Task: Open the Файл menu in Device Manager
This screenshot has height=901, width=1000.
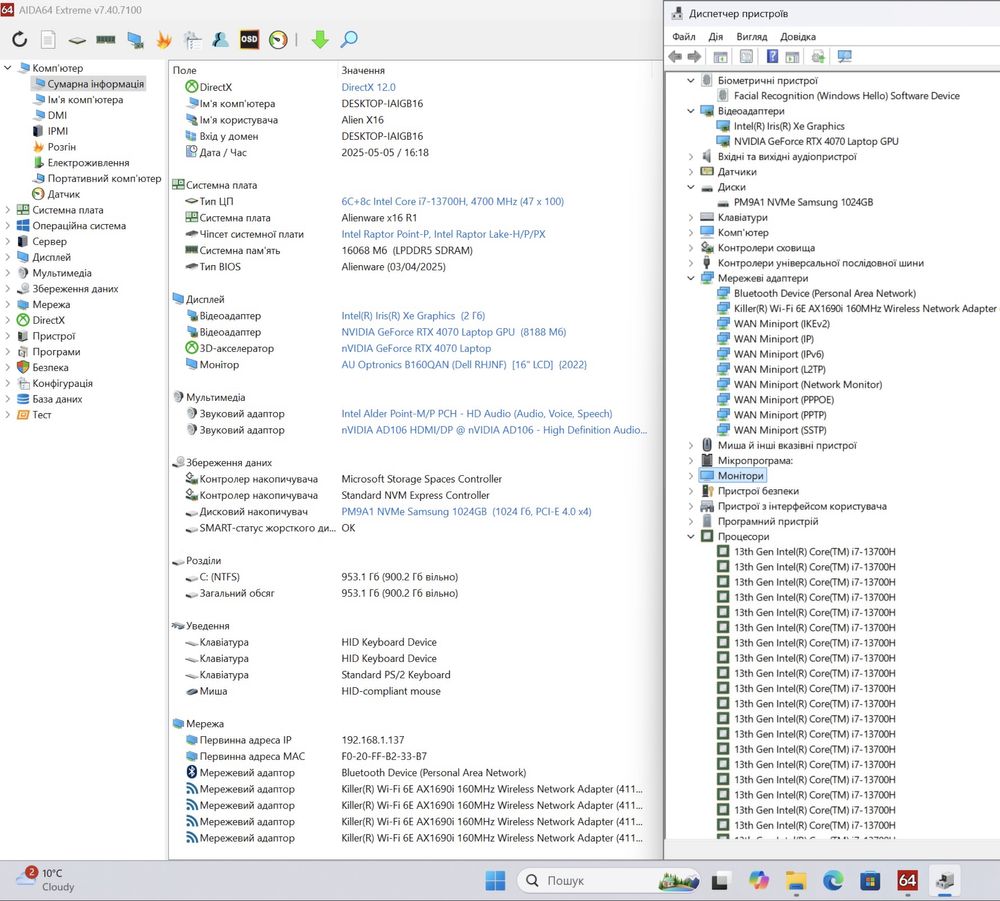Action: tap(684, 36)
